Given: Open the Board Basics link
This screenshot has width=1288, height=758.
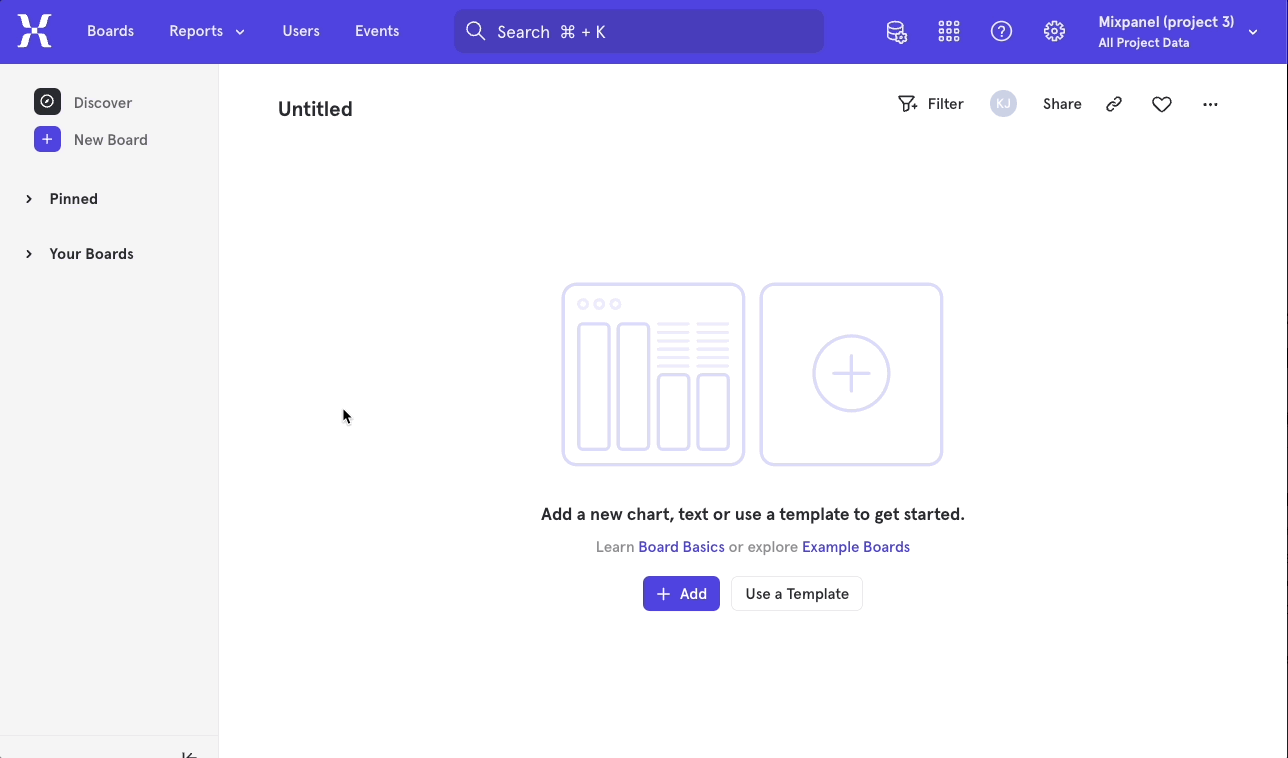Looking at the screenshot, I should (x=681, y=547).
